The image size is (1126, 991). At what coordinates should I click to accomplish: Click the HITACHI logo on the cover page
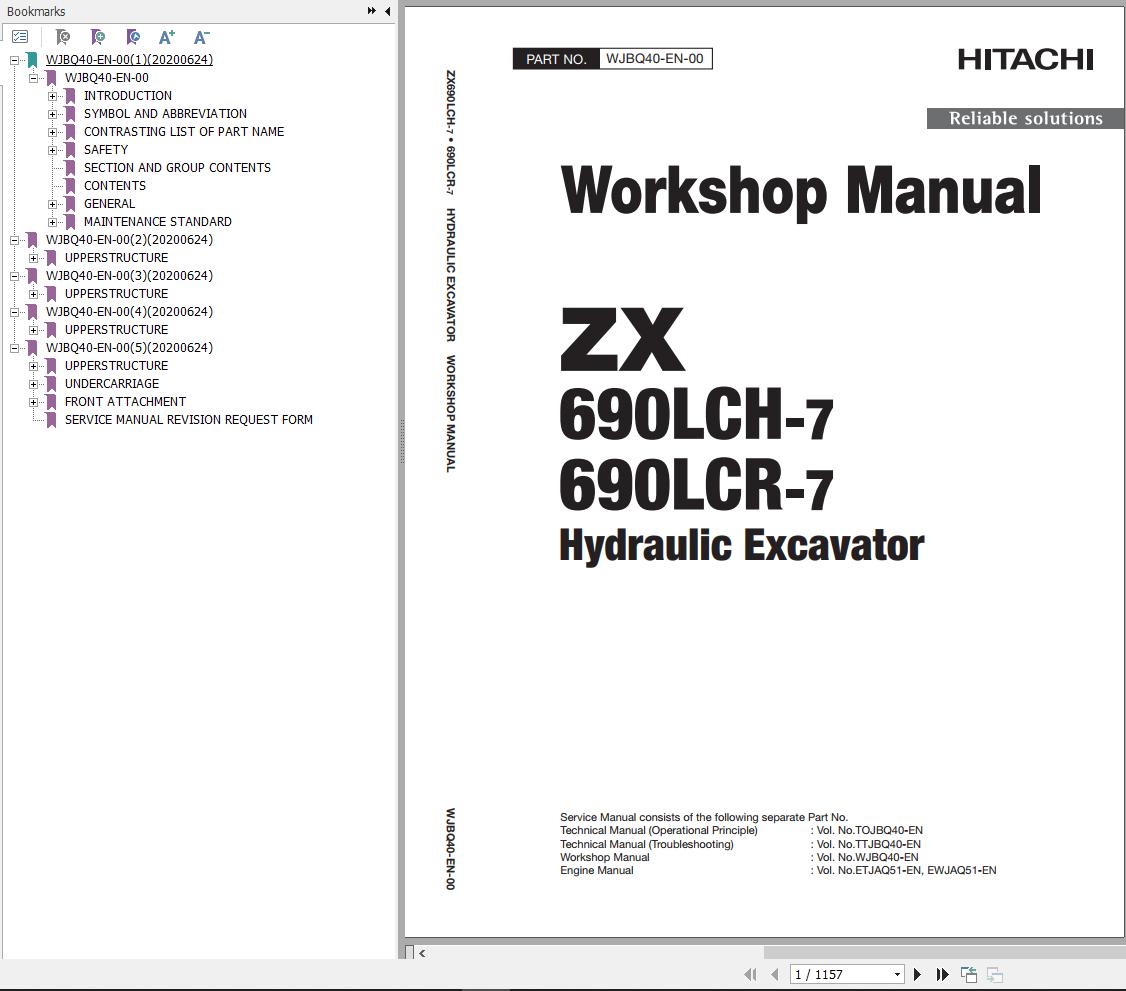pyautogui.click(x=1025, y=60)
